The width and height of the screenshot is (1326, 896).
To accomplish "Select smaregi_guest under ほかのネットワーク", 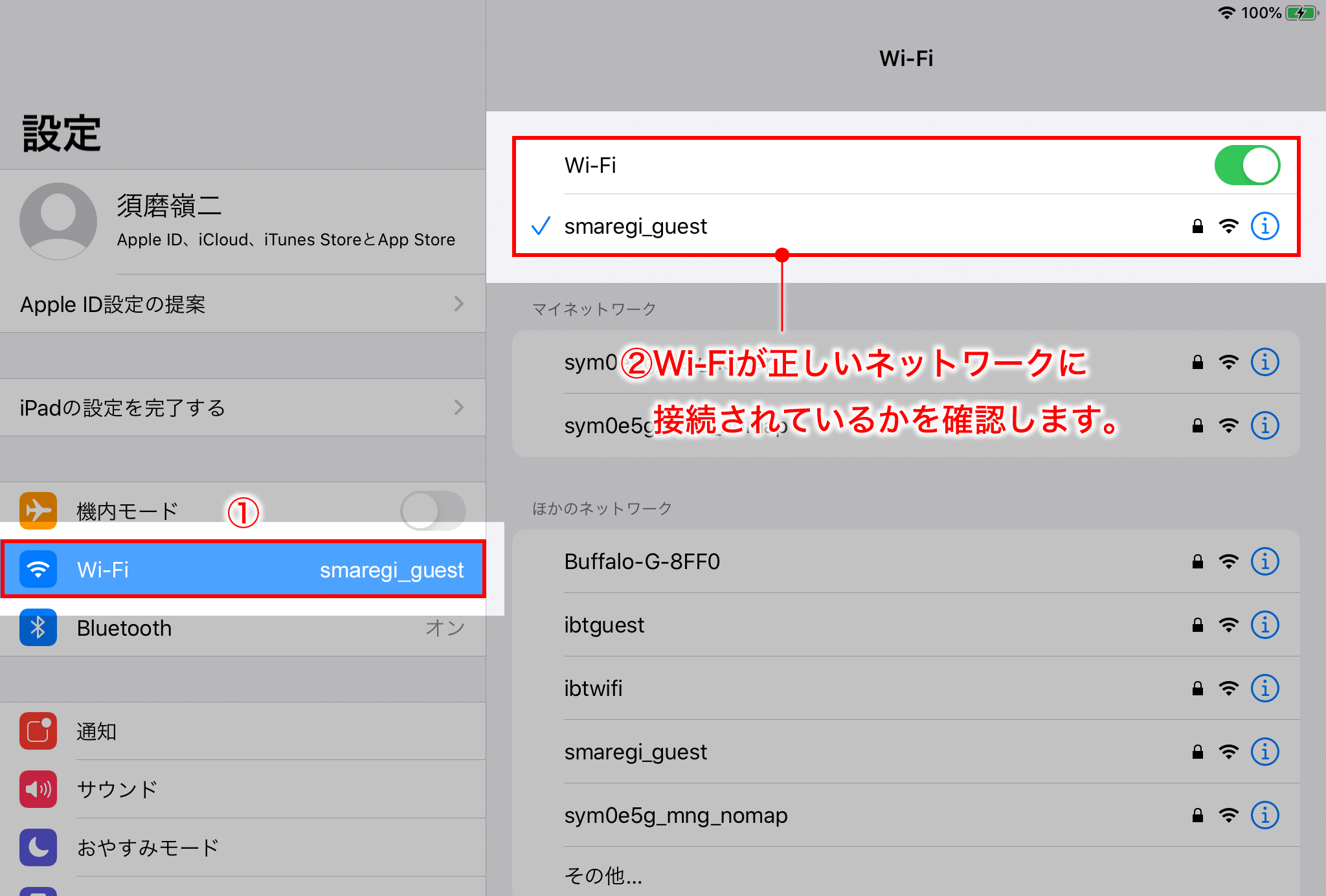I will [906, 752].
